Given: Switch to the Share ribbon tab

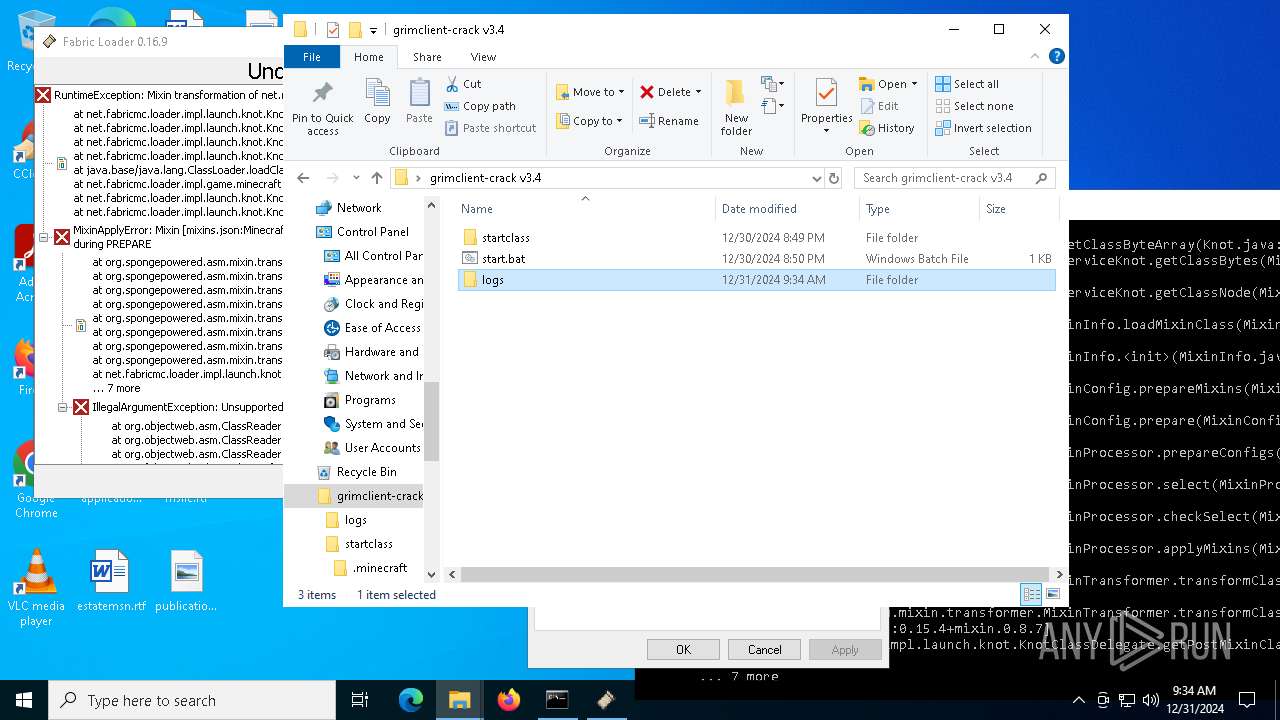Looking at the screenshot, I should coord(427,57).
